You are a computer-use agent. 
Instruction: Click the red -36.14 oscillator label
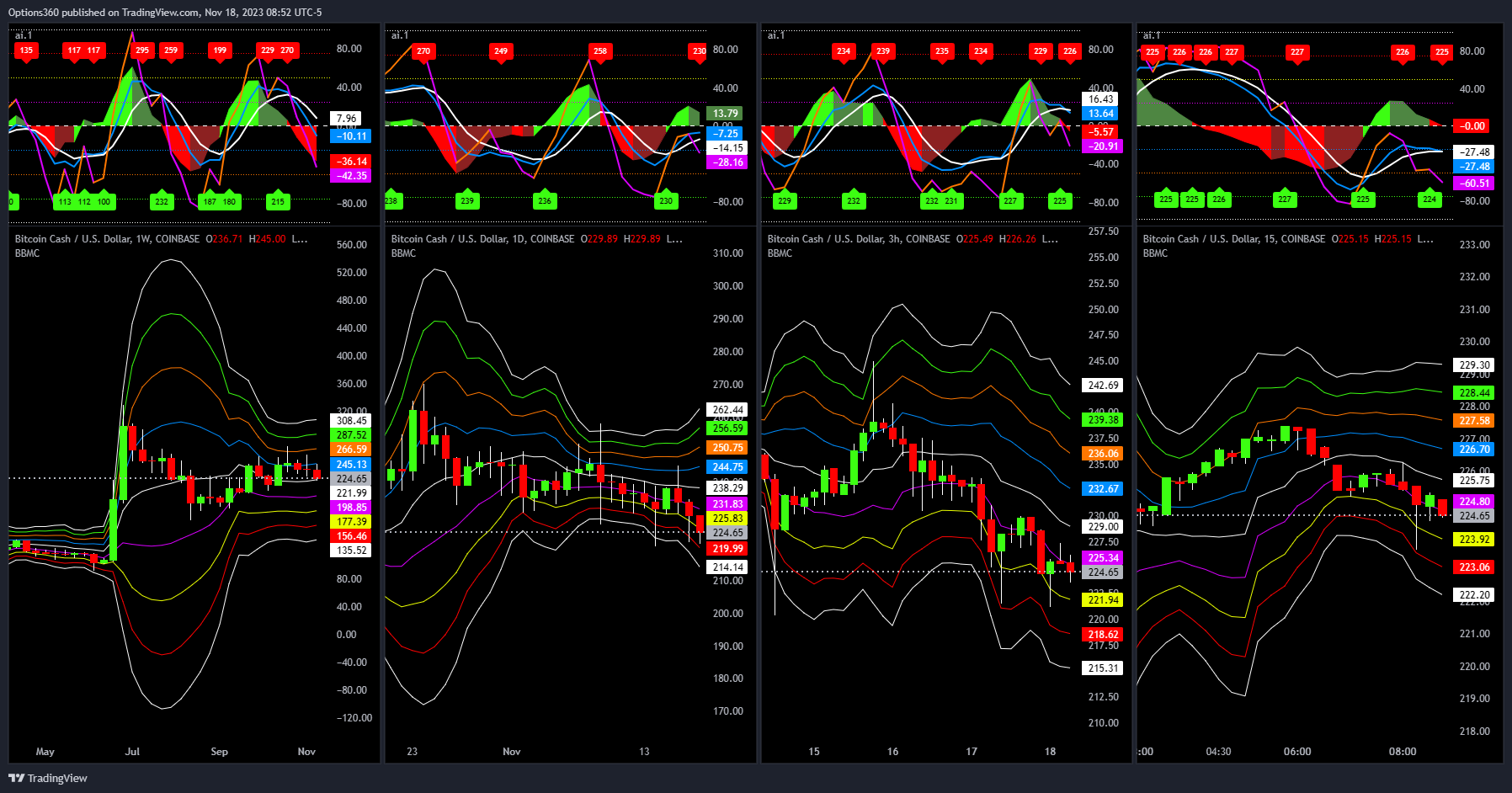click(x=351, y=162)
